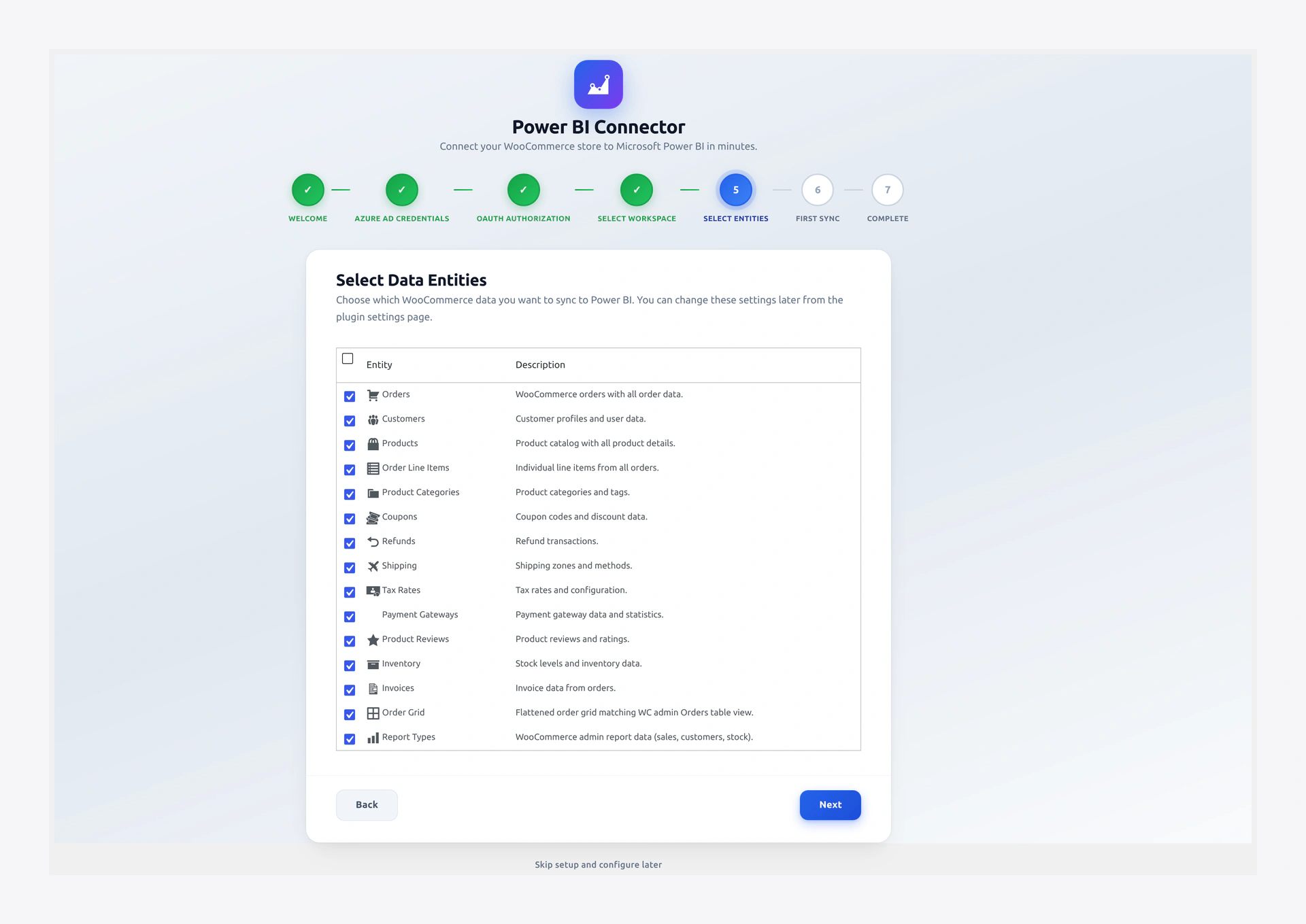Screen dimensions: 1306x924
Task: Jump to step 7 Complete circle
Action: [x=888, y=190]
